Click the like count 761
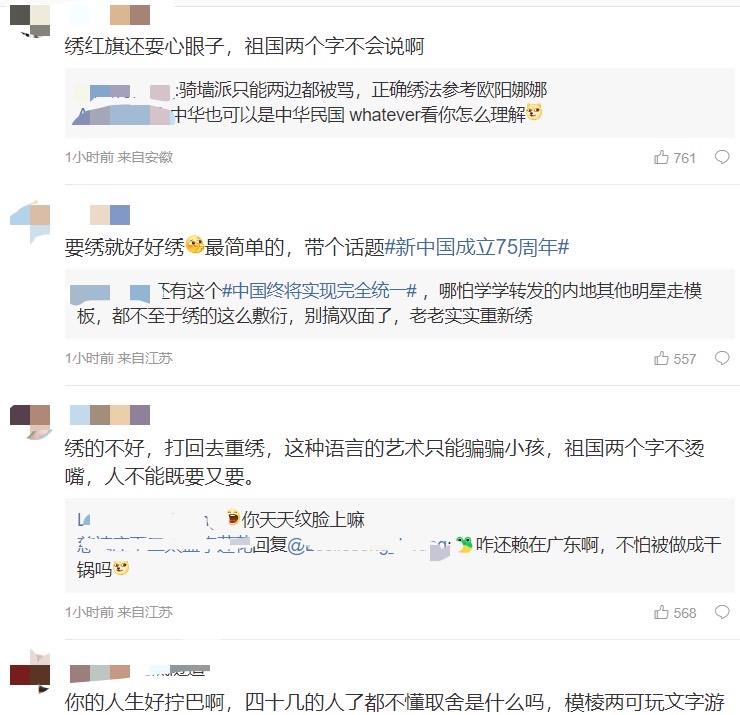This screenshot has height=715, width=740. point(685,158)
